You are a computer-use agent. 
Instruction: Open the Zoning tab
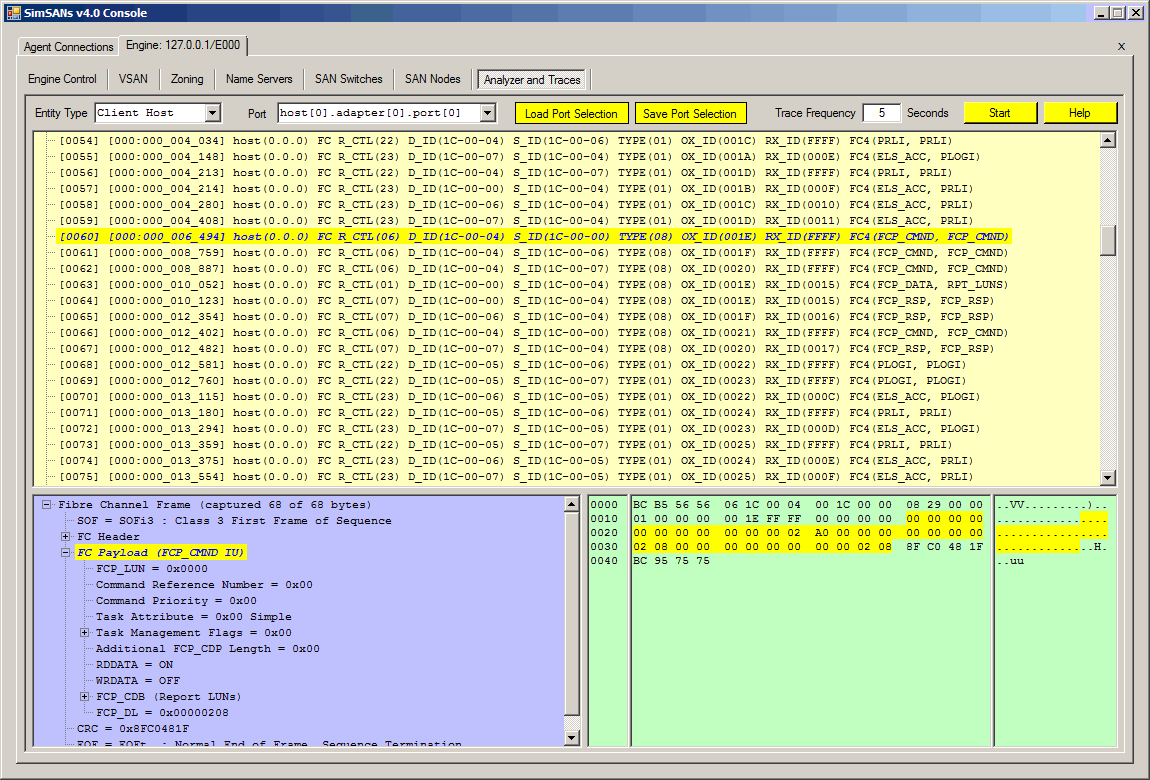point(187,79)
